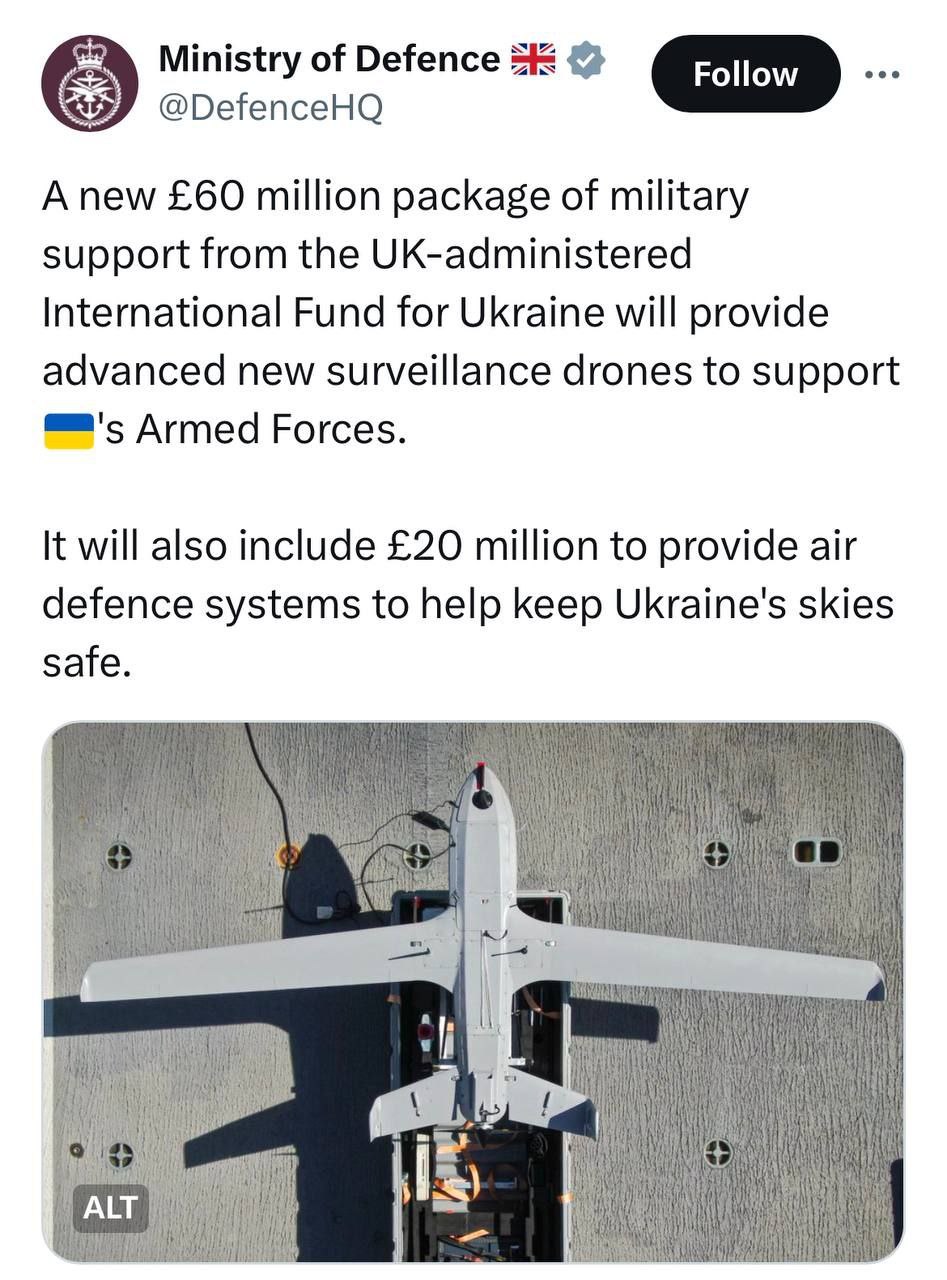Show the image ALT description badge

109,1208
